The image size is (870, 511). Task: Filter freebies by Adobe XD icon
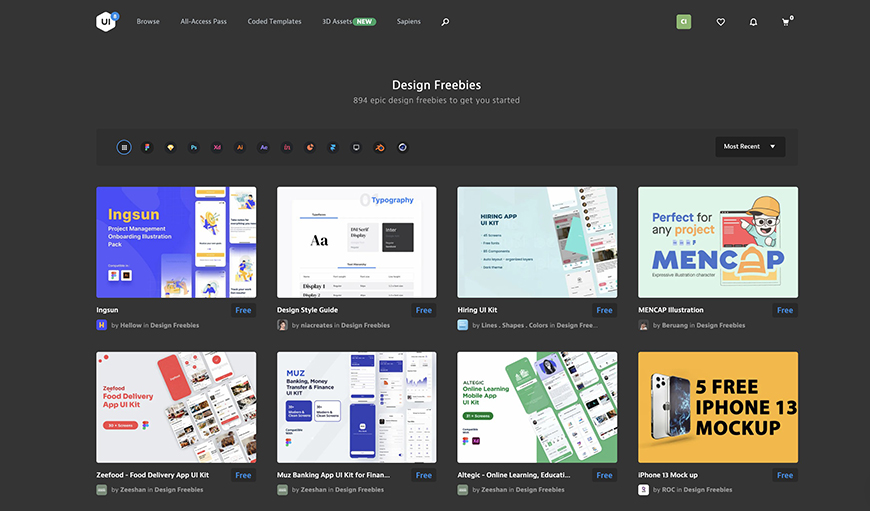217,148
